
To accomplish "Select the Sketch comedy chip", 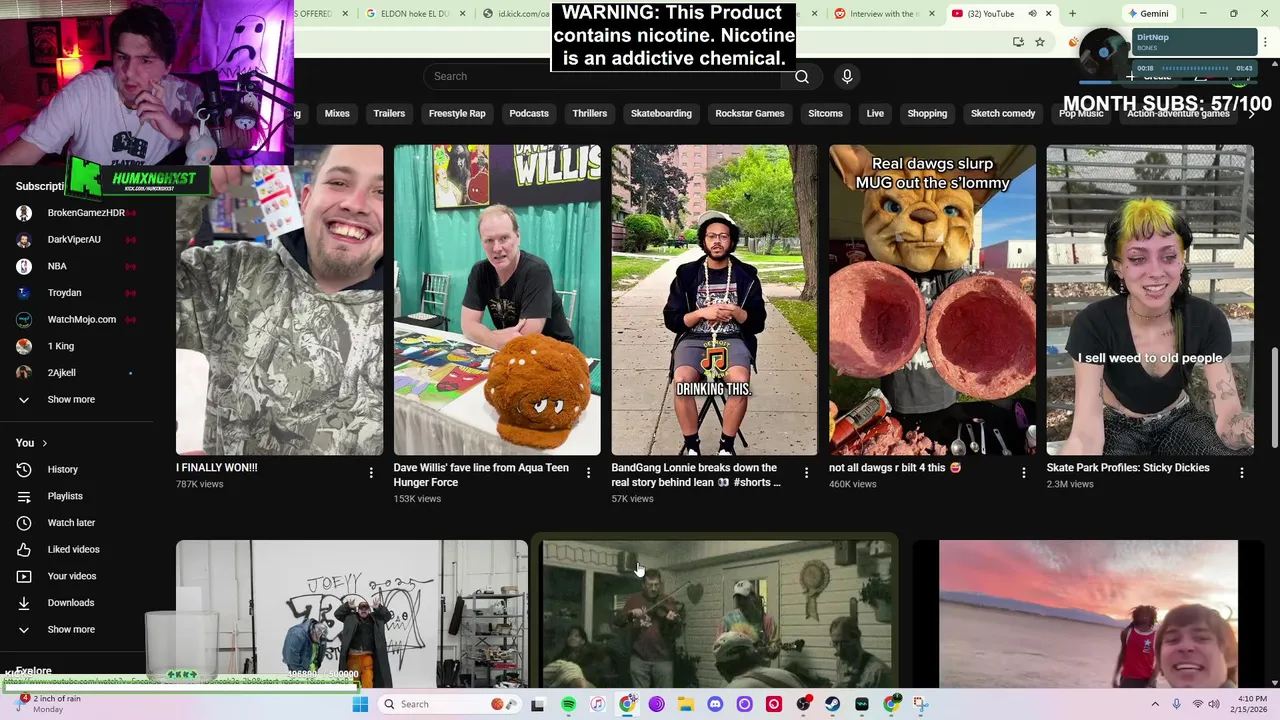I will pyautogui.click(x=1003, y=113).
